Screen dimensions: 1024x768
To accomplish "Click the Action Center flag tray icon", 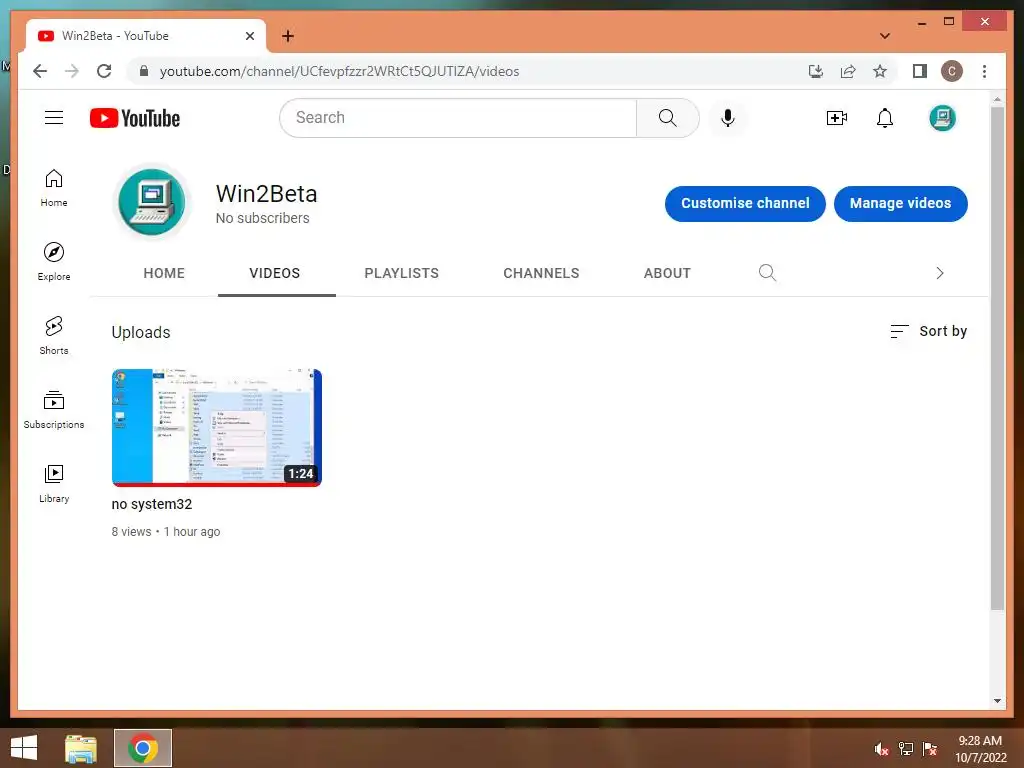I will tap(930, 749).
